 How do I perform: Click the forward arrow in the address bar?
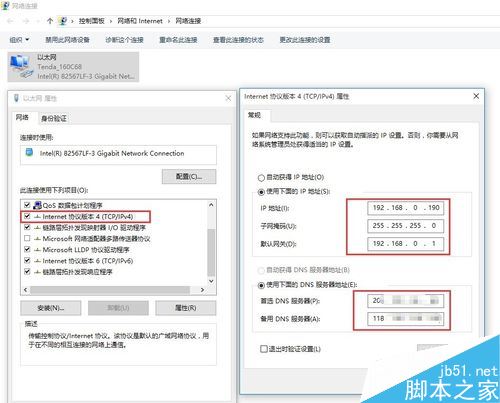point(26,21)
